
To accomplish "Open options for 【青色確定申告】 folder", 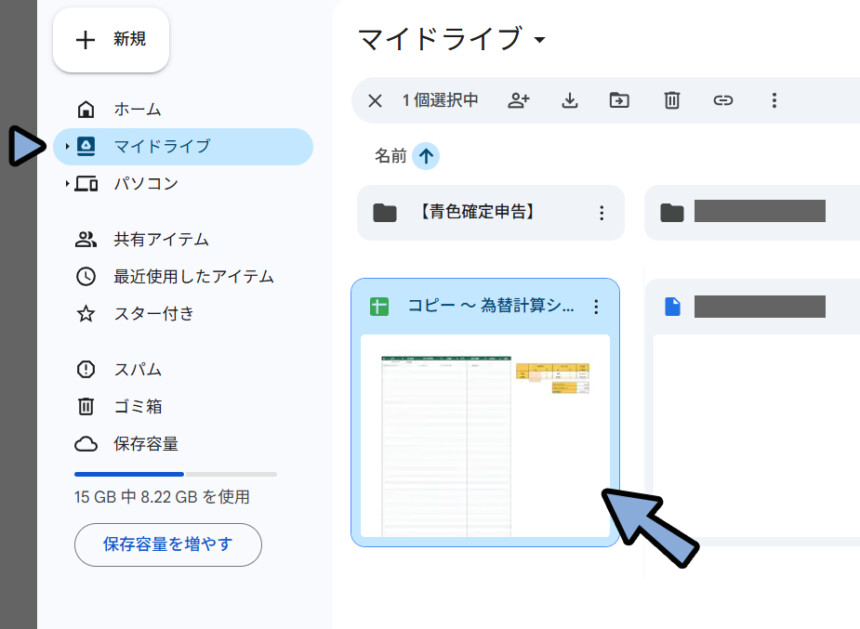I will [602, 213].
